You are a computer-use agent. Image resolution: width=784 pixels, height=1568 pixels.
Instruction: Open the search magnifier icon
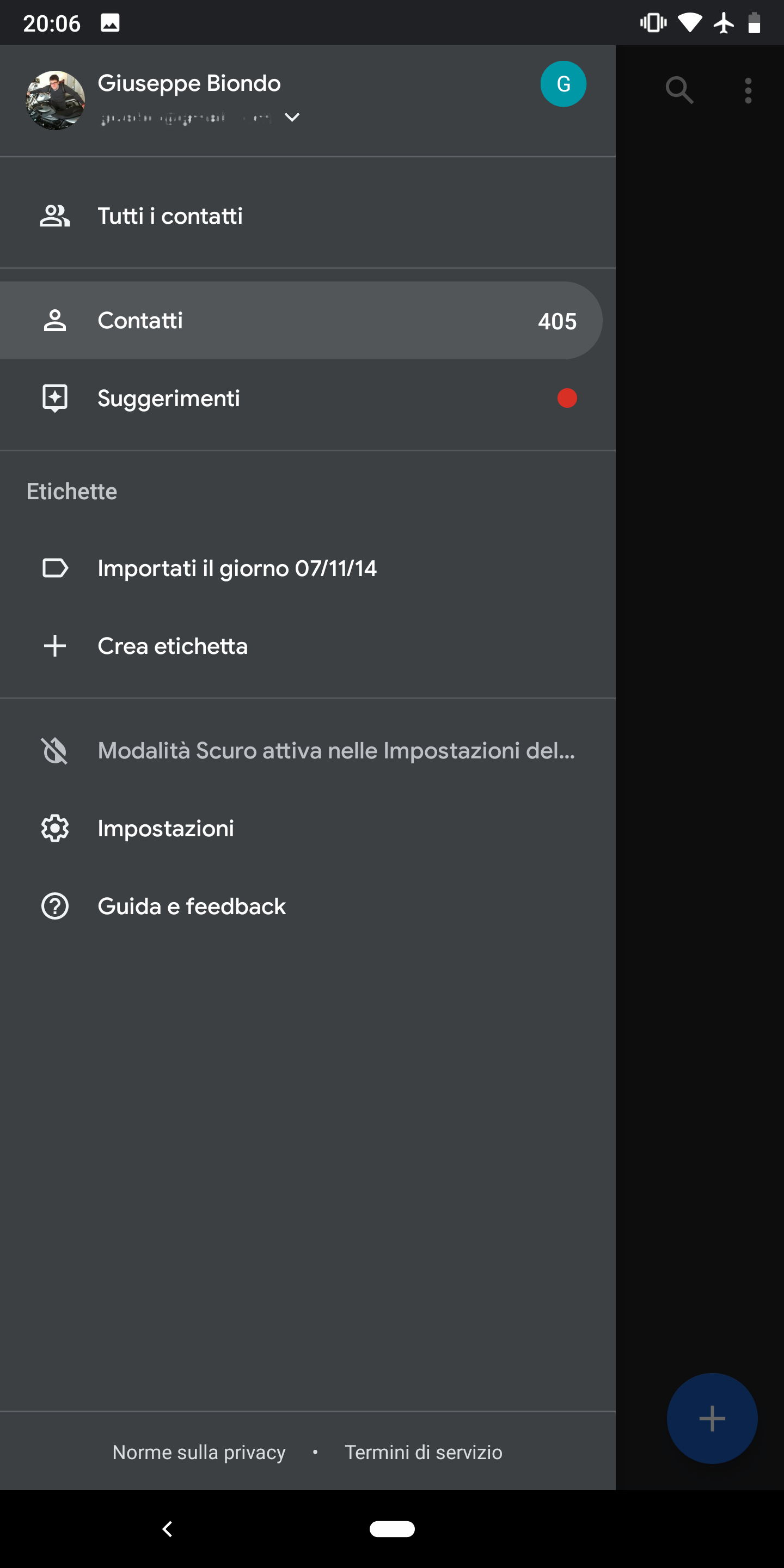(x=679, y=90)
